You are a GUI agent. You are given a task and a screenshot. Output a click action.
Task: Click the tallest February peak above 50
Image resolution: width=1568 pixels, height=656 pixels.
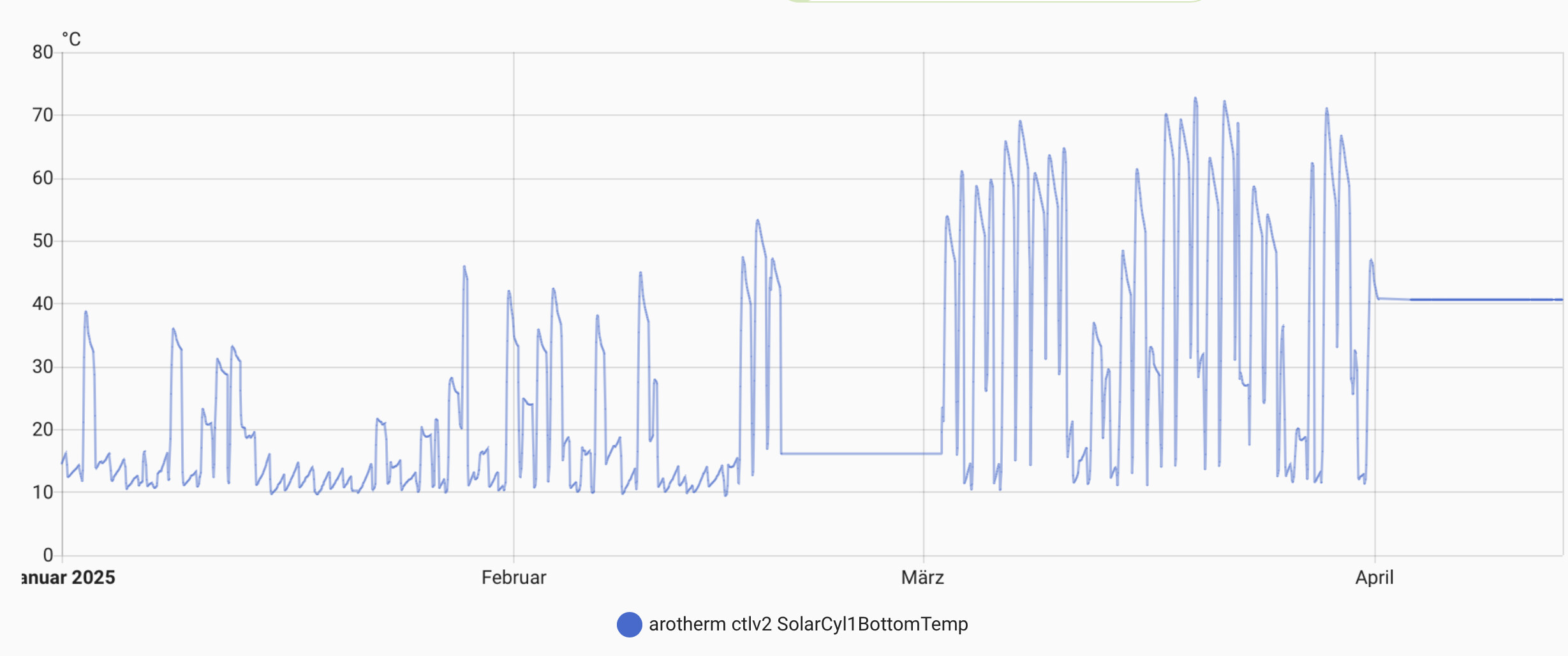tap(757, 221)
